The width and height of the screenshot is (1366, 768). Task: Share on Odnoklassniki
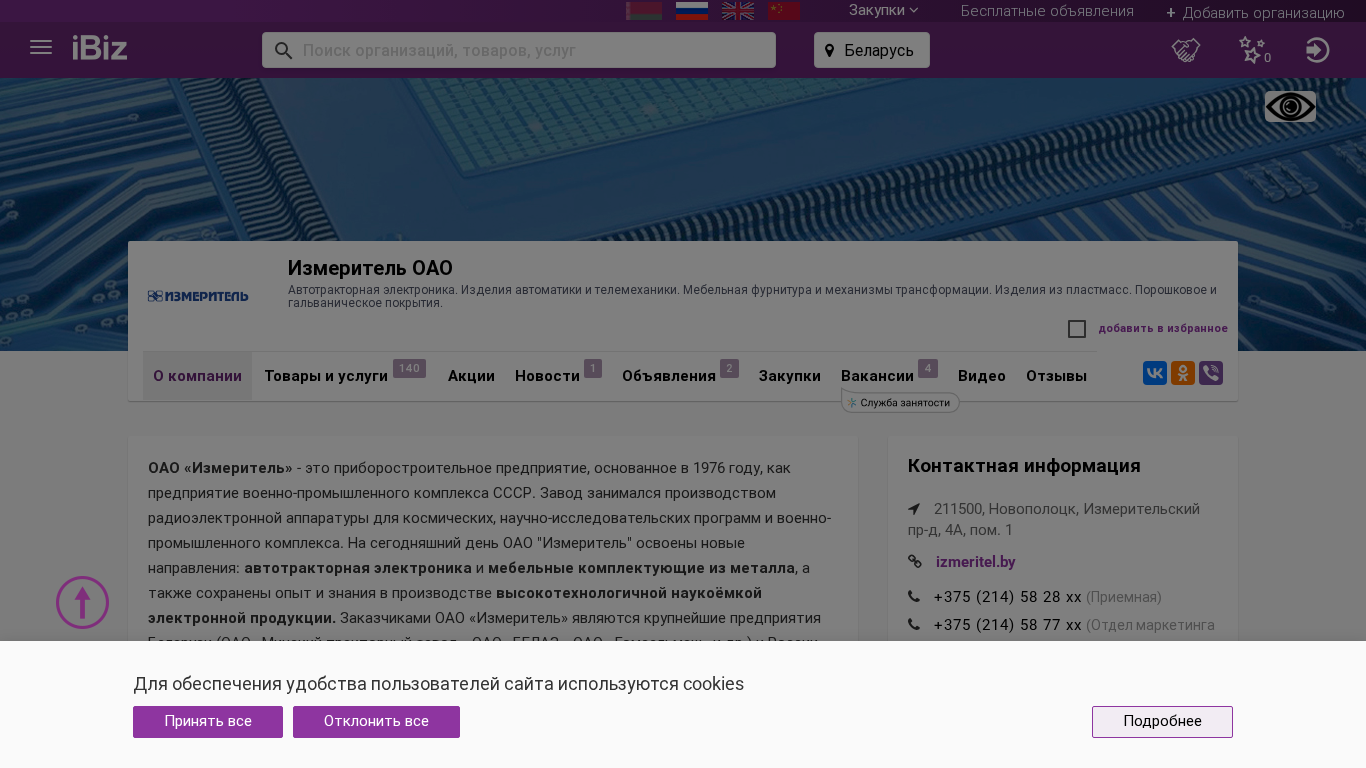tap(1183, 373)
